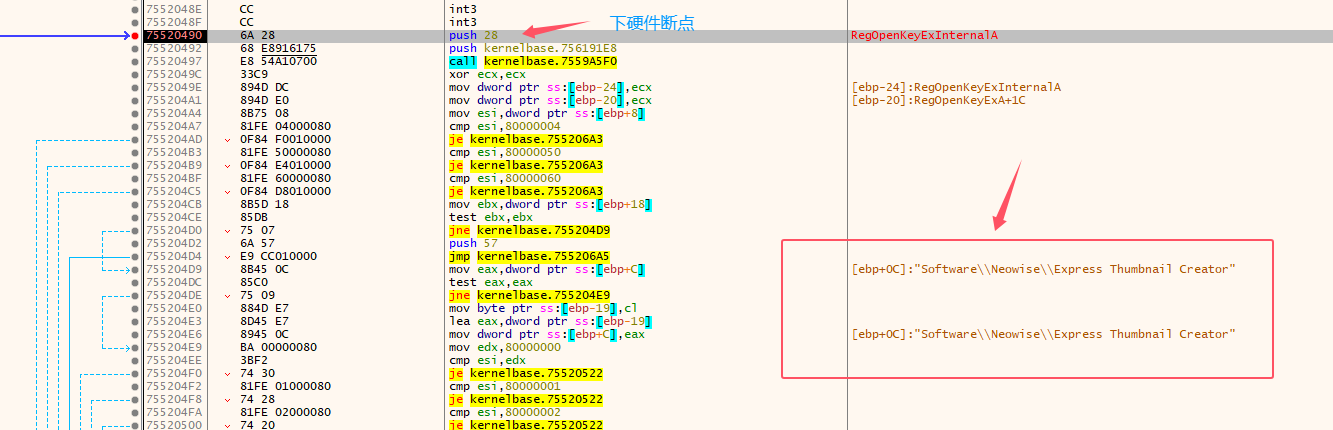The height and width of the screenshot is (430, 1333).
Task: Select je instruction at address 755204F8
Action: point(526,399)
